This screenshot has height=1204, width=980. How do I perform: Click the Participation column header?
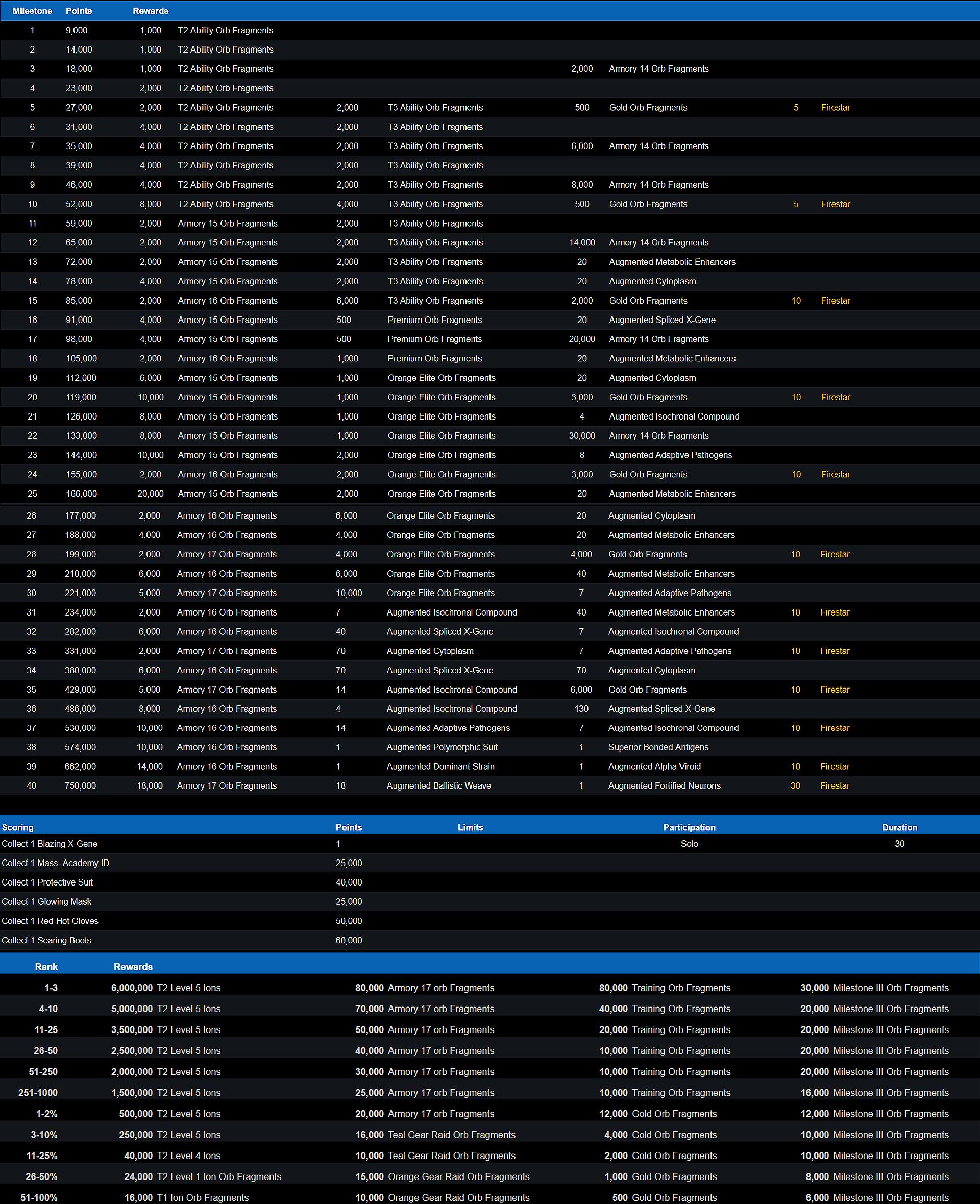(x=689, y=827)
